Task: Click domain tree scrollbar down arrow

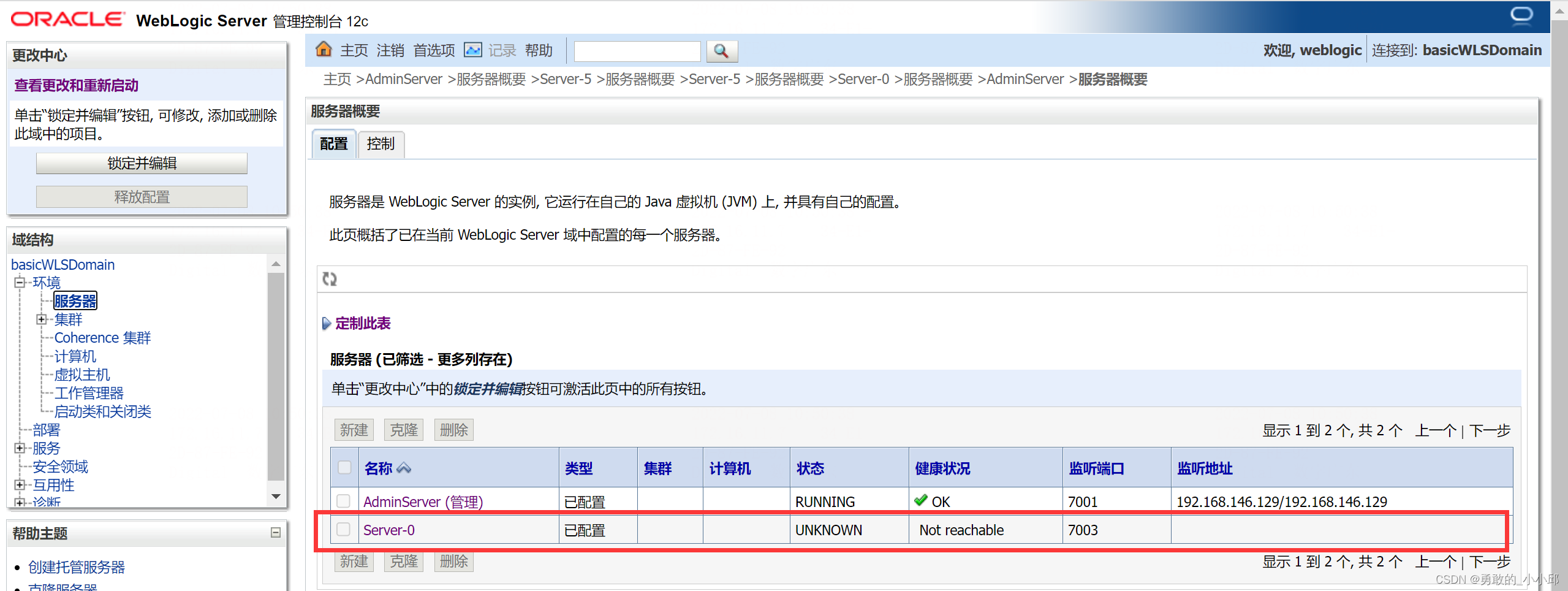Action: [x=276, y=496]
